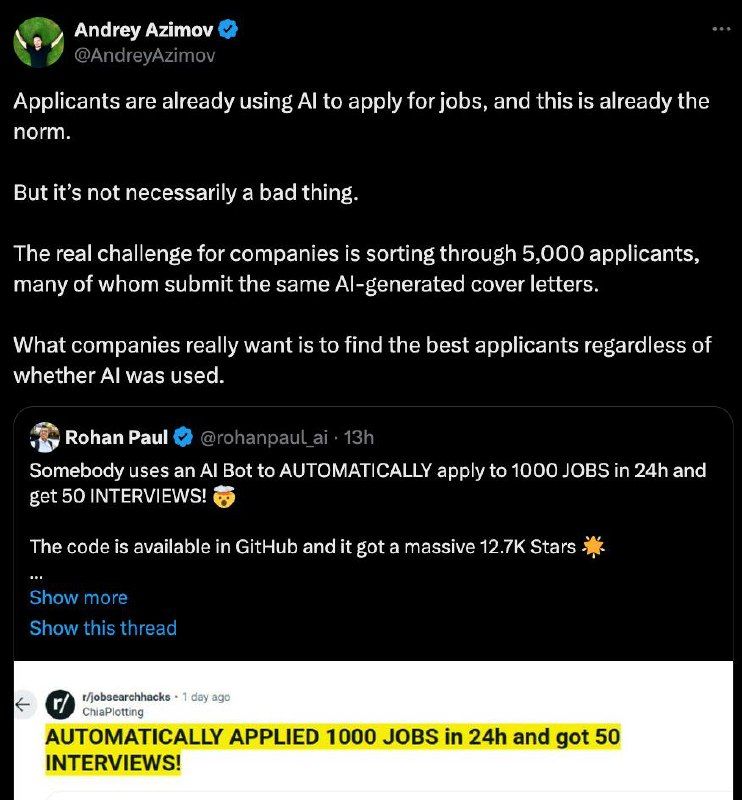Viewport: 742px width, 800px height.
Task: Click Rohan Paul's verified checkmark badge
Action: (183, 437)
